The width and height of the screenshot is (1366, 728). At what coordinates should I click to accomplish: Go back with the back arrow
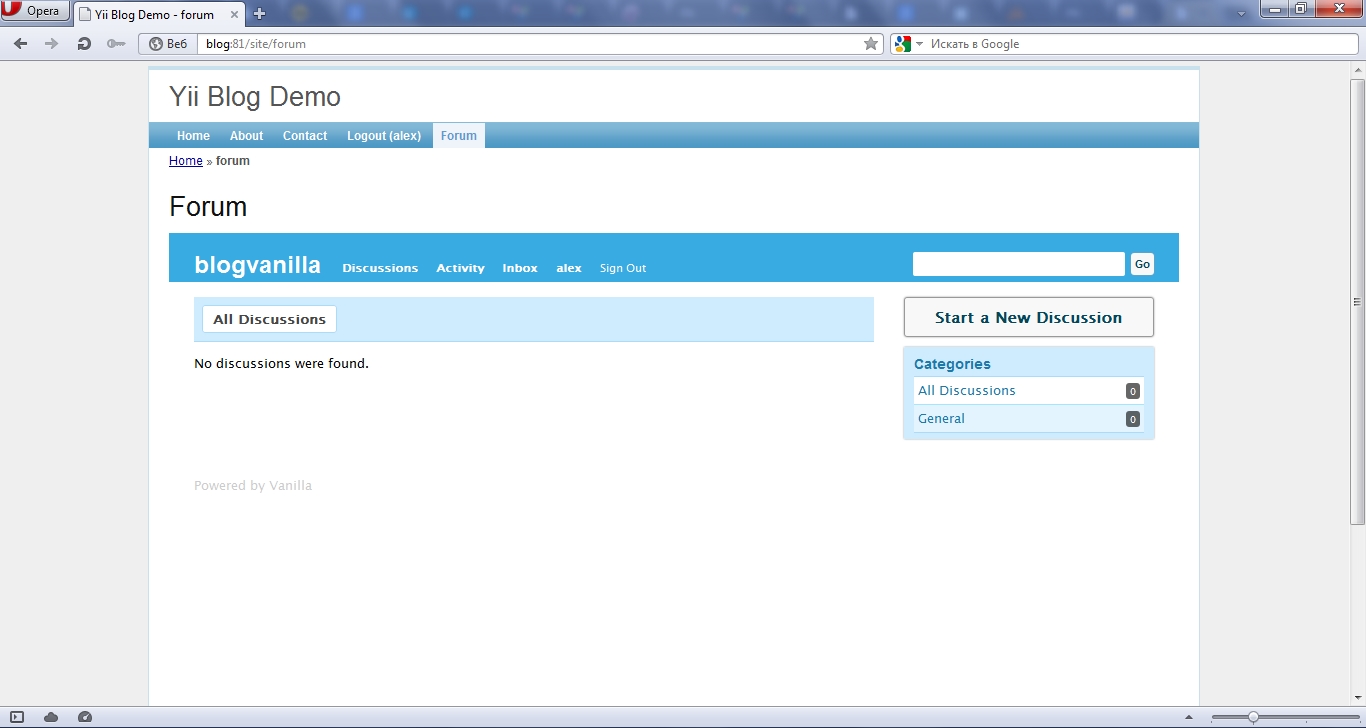point(21,44)
